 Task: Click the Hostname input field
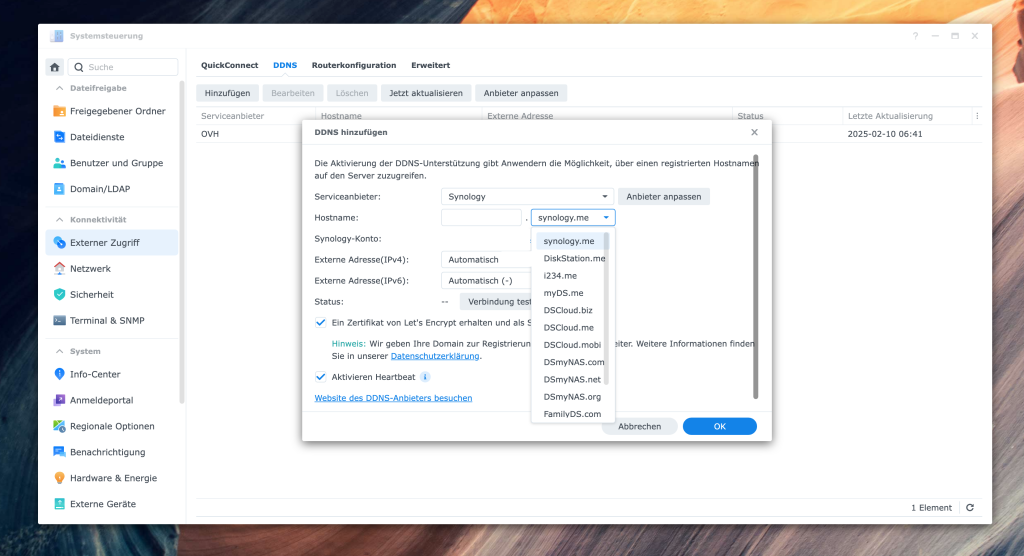pos(481,217)
